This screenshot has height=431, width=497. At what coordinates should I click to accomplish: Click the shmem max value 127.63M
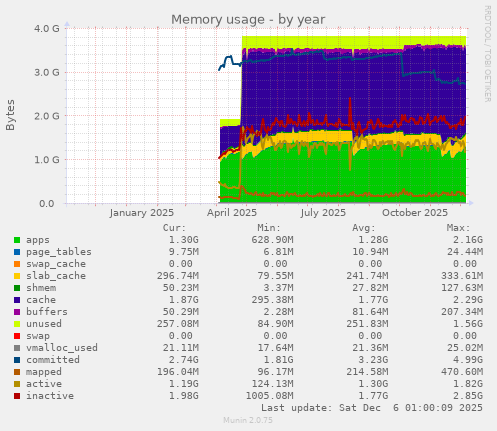[x=462, y=288]
